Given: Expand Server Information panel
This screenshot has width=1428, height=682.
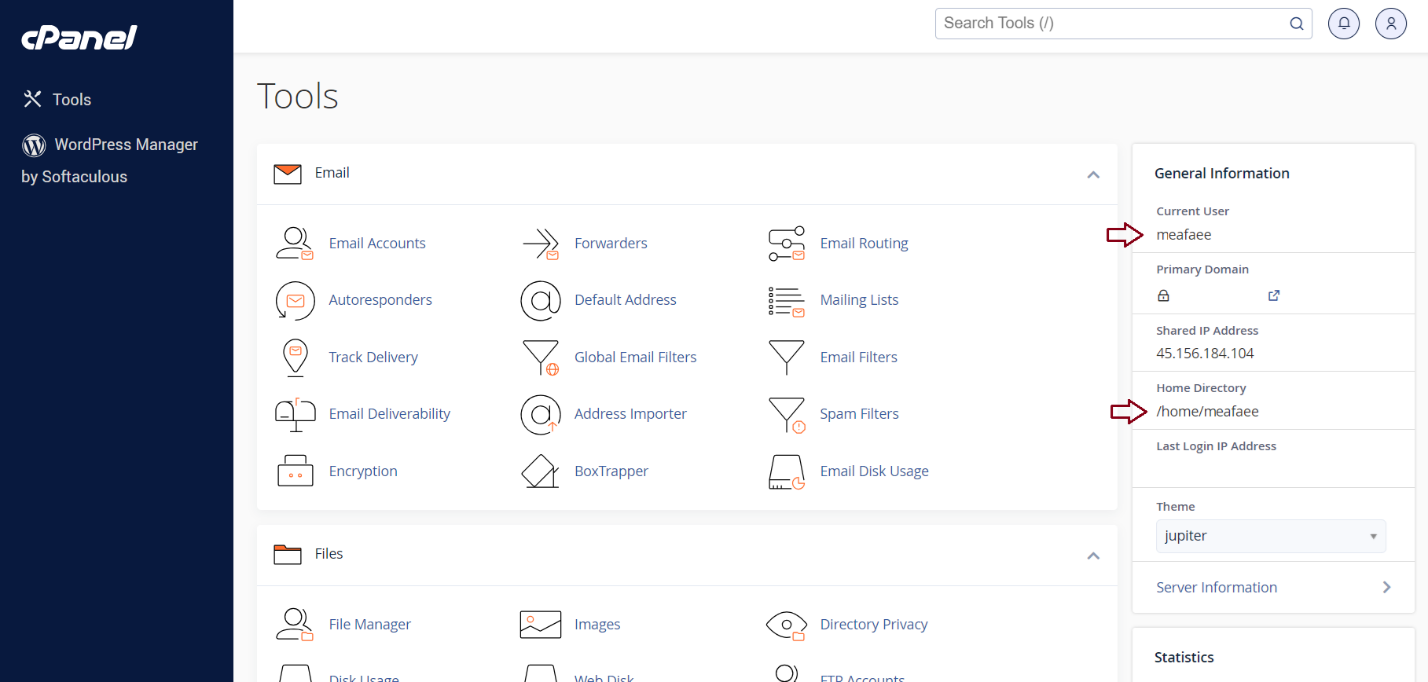Looking at the screenshot, I should click(1273, 587).
